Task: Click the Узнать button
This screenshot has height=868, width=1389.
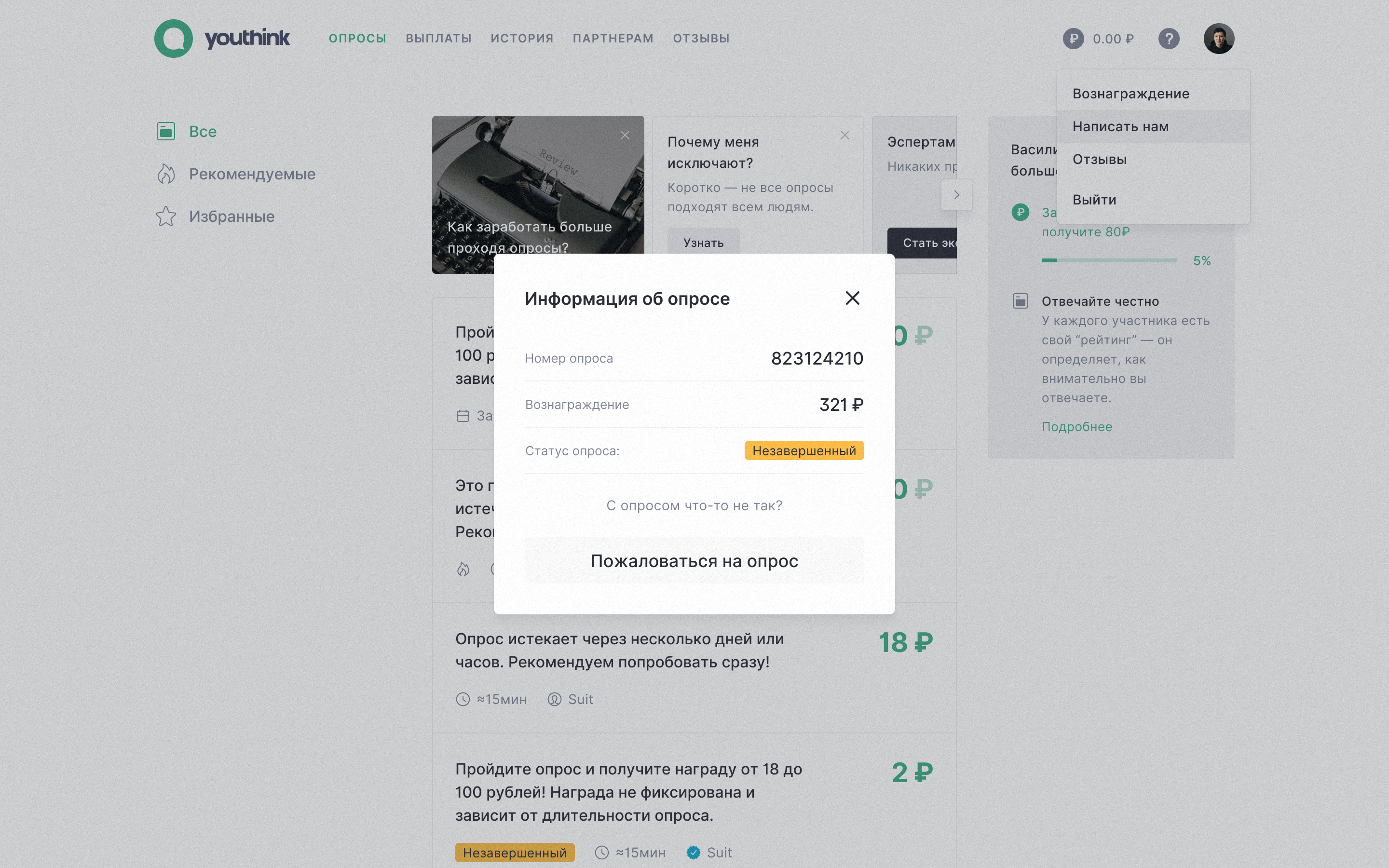Action: click(x=703, y=242)
